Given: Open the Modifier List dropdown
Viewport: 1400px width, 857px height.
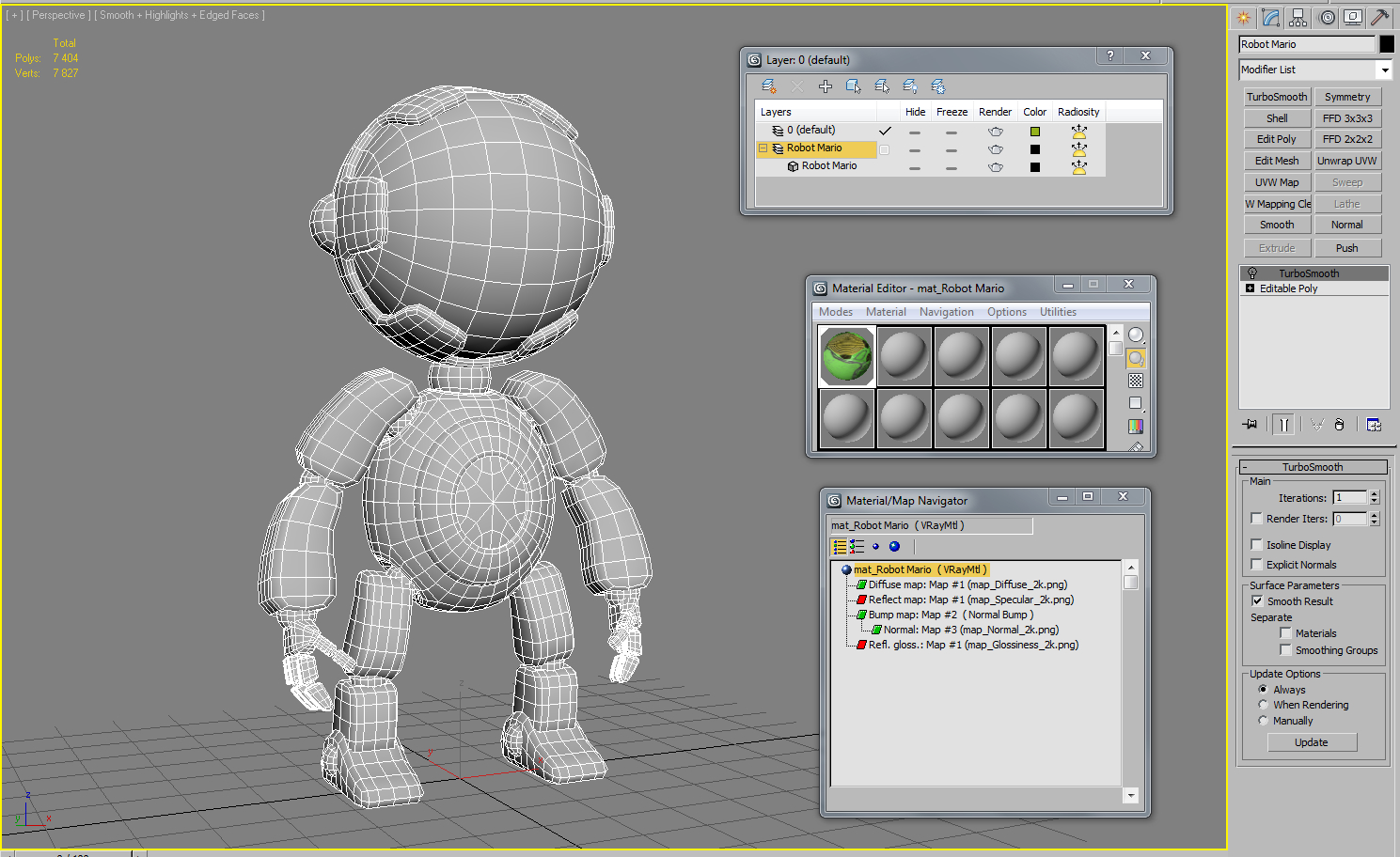Looking at the screenshot, I should 1384,69.
